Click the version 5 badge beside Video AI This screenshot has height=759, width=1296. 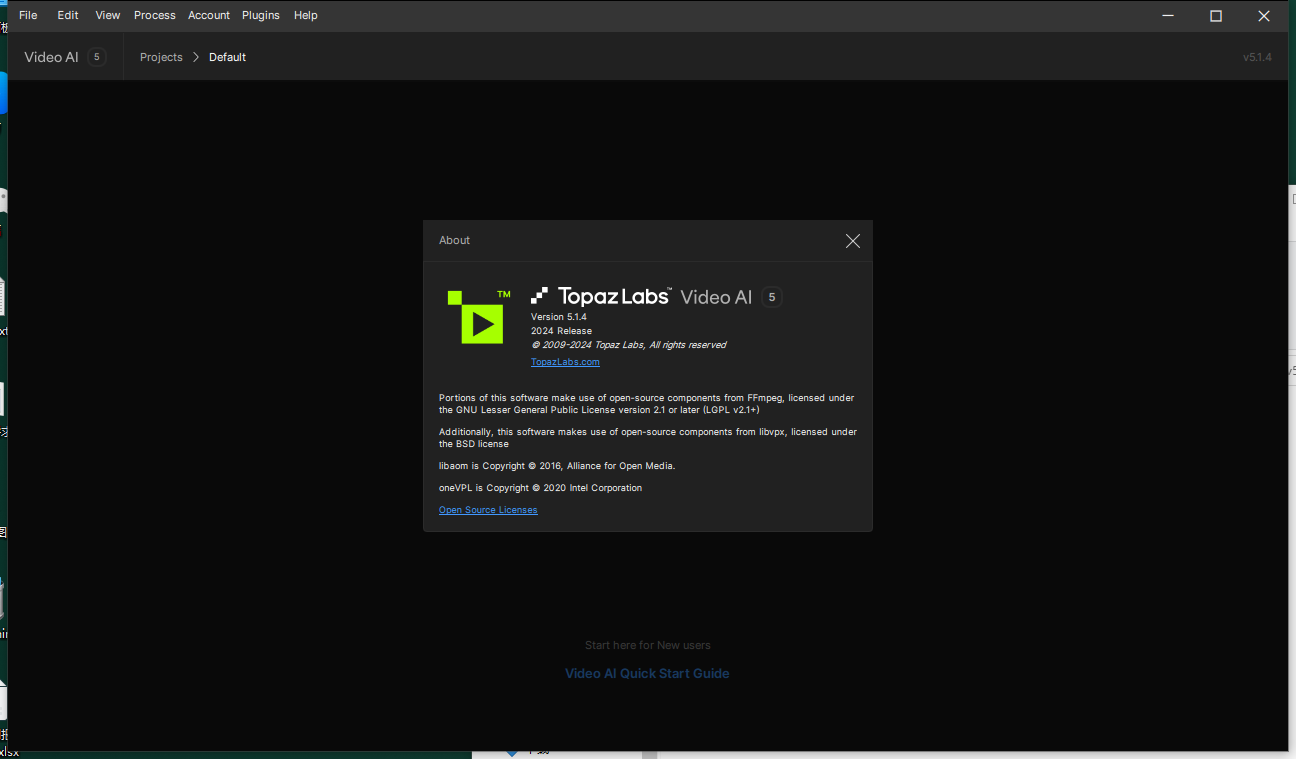click(x=771, y=297)
